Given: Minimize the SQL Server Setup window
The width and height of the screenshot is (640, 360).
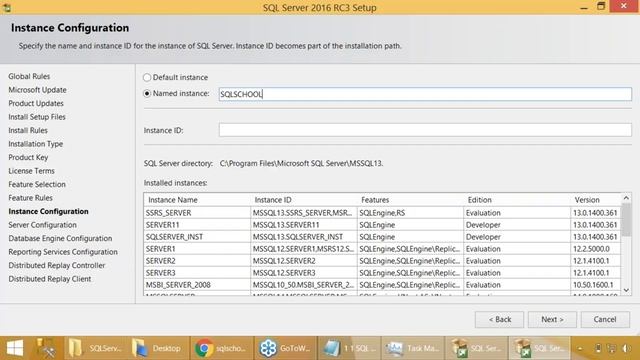Looking at the screenshot, I should click(584, 7).
